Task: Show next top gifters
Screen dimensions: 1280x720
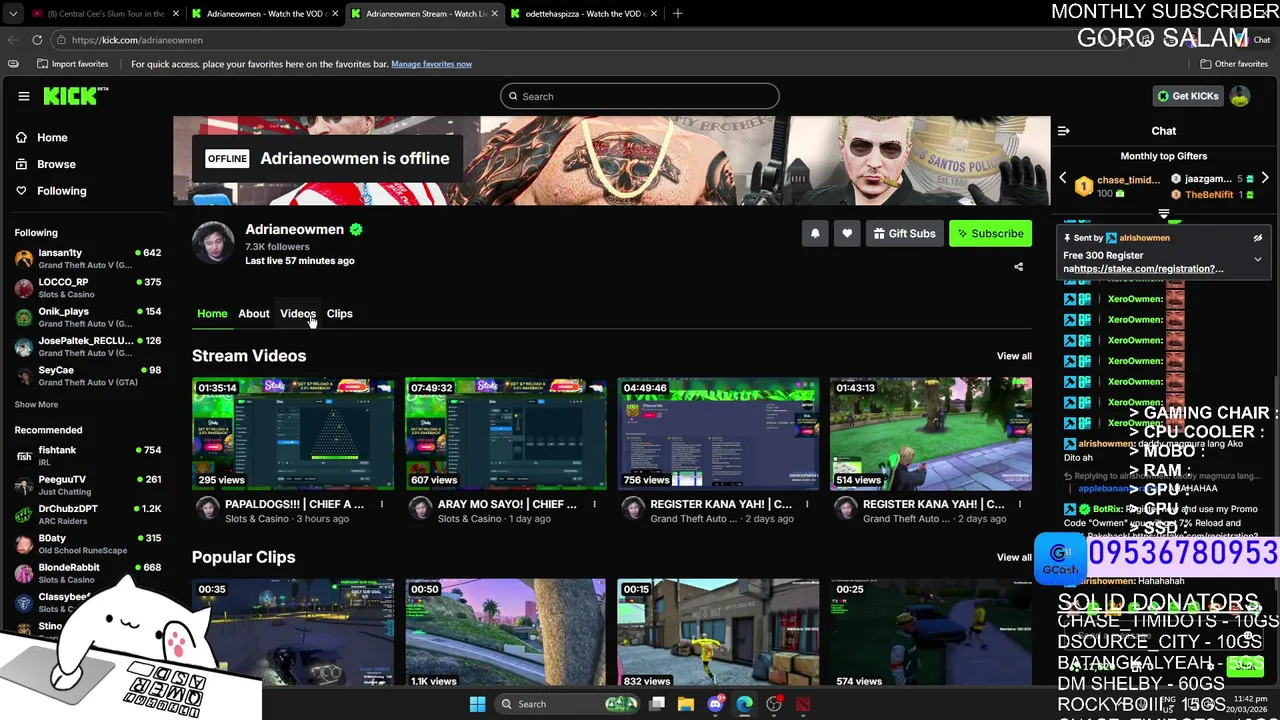Action: click(x=1265, y=178)
